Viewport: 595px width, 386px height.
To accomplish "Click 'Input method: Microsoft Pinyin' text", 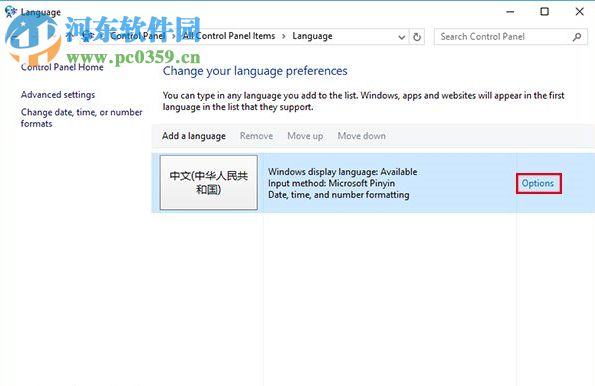I will (x=331, y=183).
